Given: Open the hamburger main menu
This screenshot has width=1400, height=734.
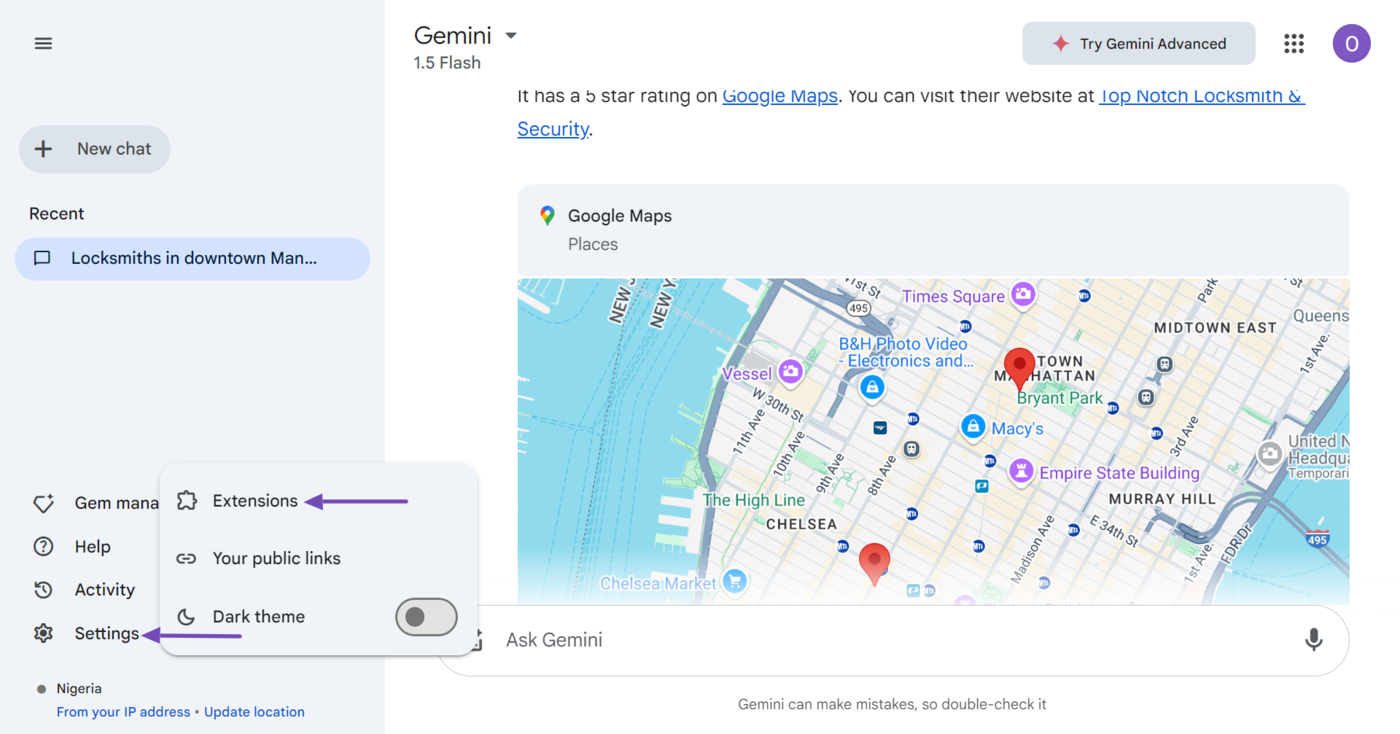Looking at the screenshot, I should [43, 44].
